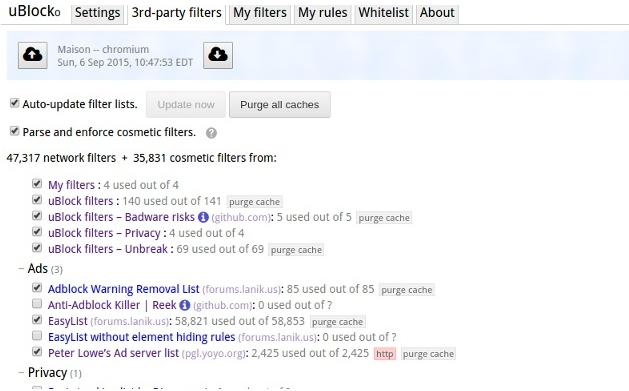Open Adblock Warning Removal List link

pos(124,289)
